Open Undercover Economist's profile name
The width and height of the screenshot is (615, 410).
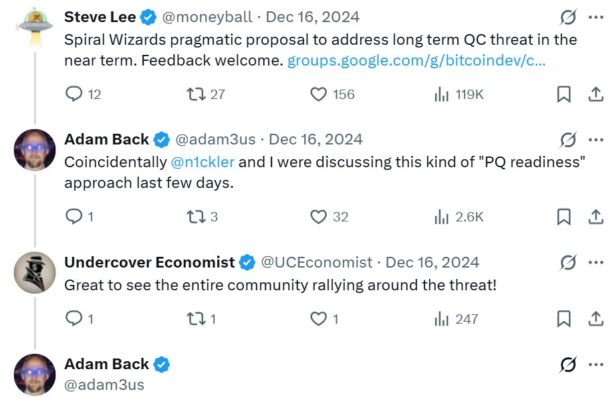coord(149,262)
